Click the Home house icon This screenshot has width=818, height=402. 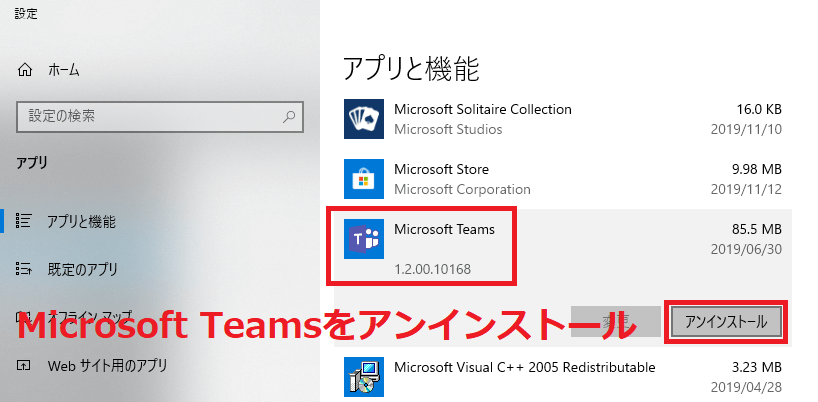click(25, 70)
